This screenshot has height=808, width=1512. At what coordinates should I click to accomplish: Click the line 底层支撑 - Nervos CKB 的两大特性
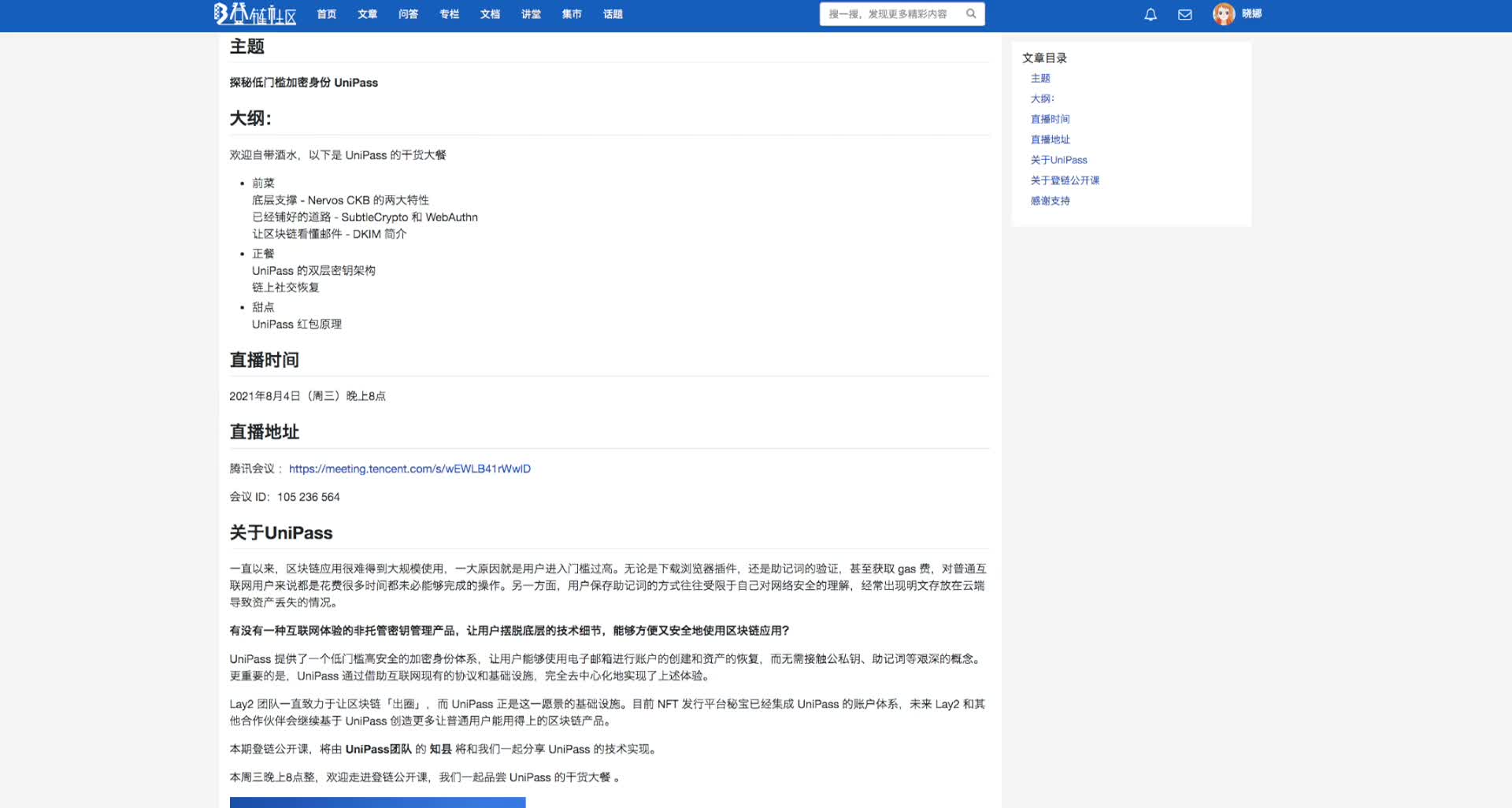point(340,200)
